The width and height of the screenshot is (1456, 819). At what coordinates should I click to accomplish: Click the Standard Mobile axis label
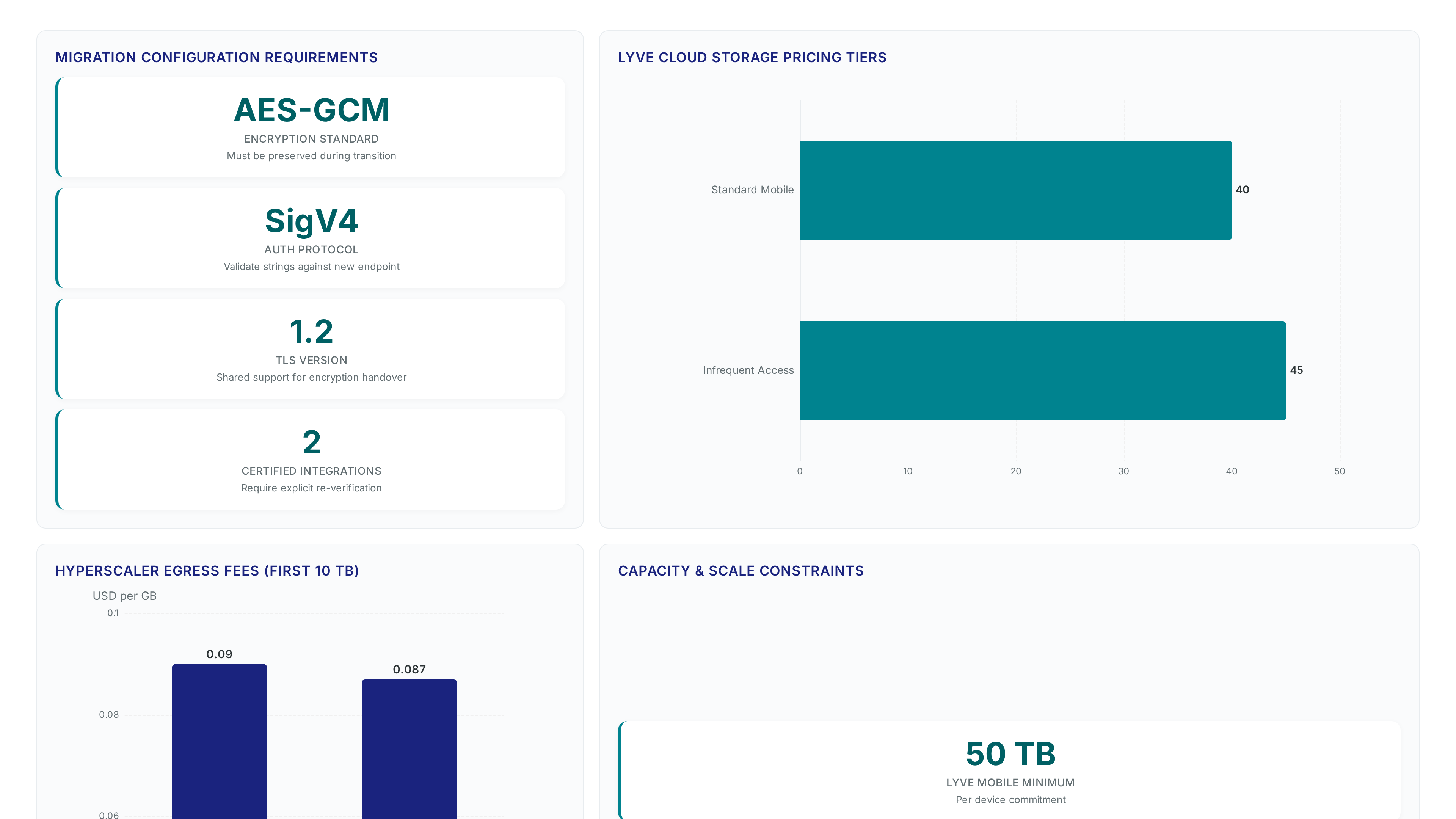(752, 190)
